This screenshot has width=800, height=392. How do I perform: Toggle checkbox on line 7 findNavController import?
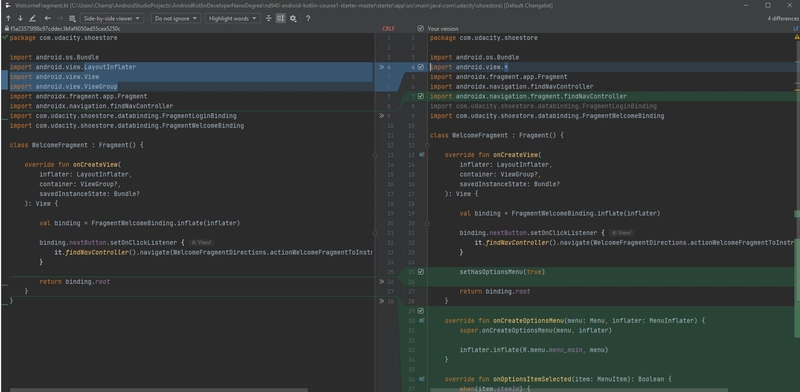(421, 96)
